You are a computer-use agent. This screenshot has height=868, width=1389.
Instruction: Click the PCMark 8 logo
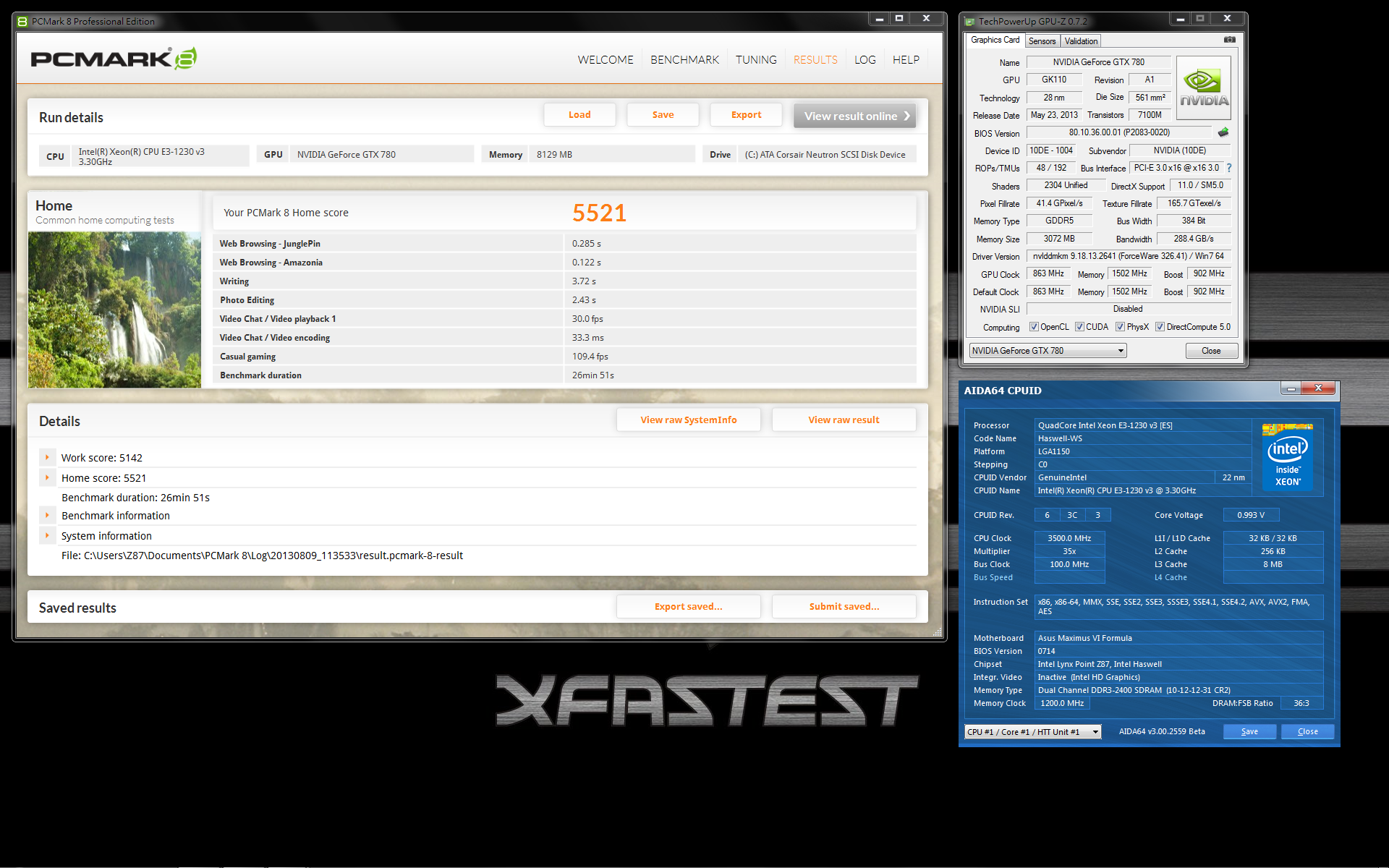[114, 59]
